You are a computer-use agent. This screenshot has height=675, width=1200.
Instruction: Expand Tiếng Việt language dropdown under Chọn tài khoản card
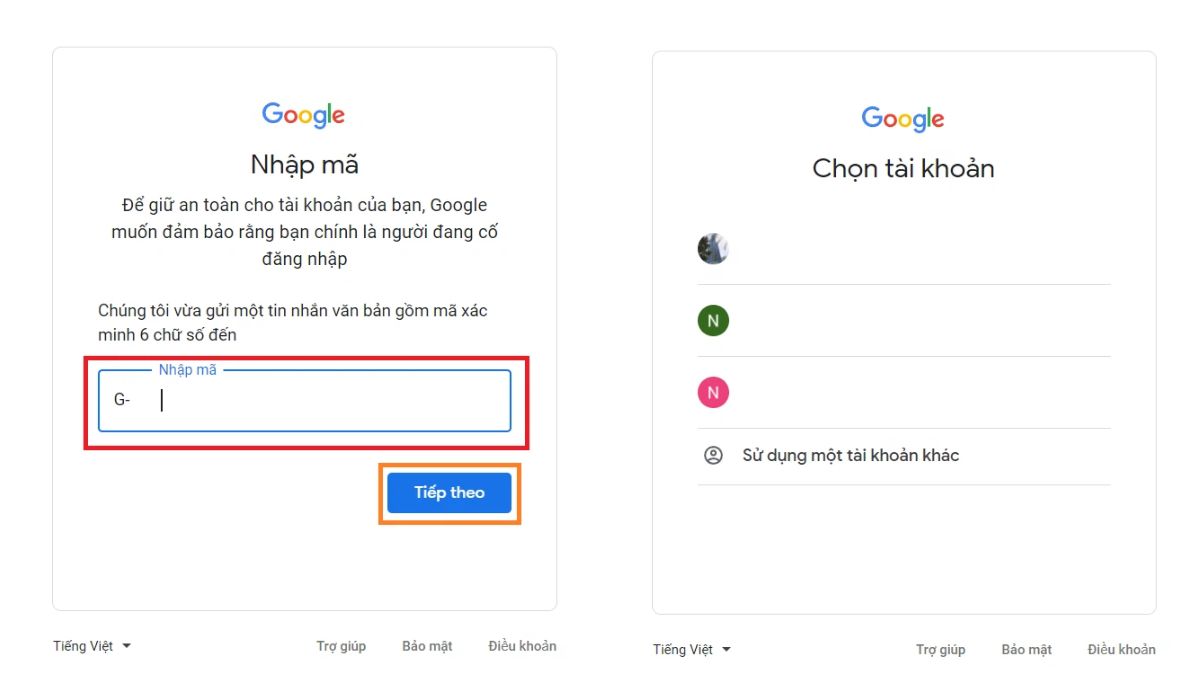click(x=692, y=650)
